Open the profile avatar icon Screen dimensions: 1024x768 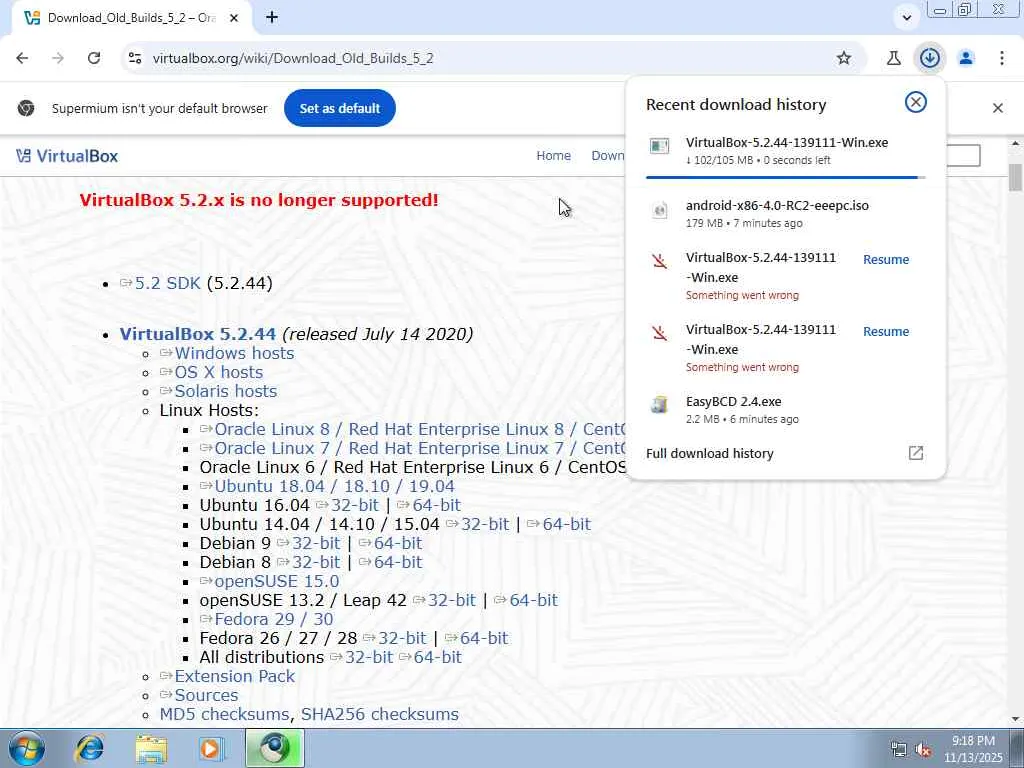(966, 58)
